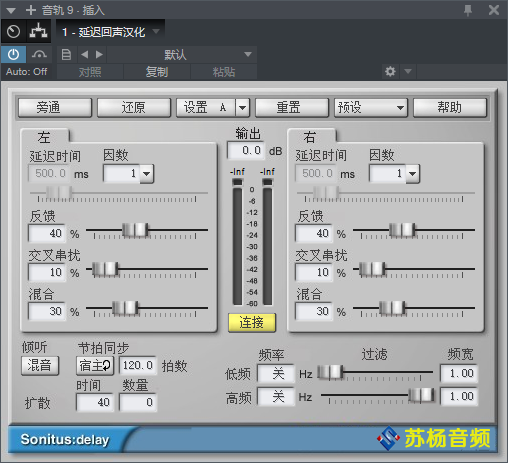This screenshot has width=508, height=463.
Task: Open right channel 因数 factor dropdown
Action: click(413, 174)
